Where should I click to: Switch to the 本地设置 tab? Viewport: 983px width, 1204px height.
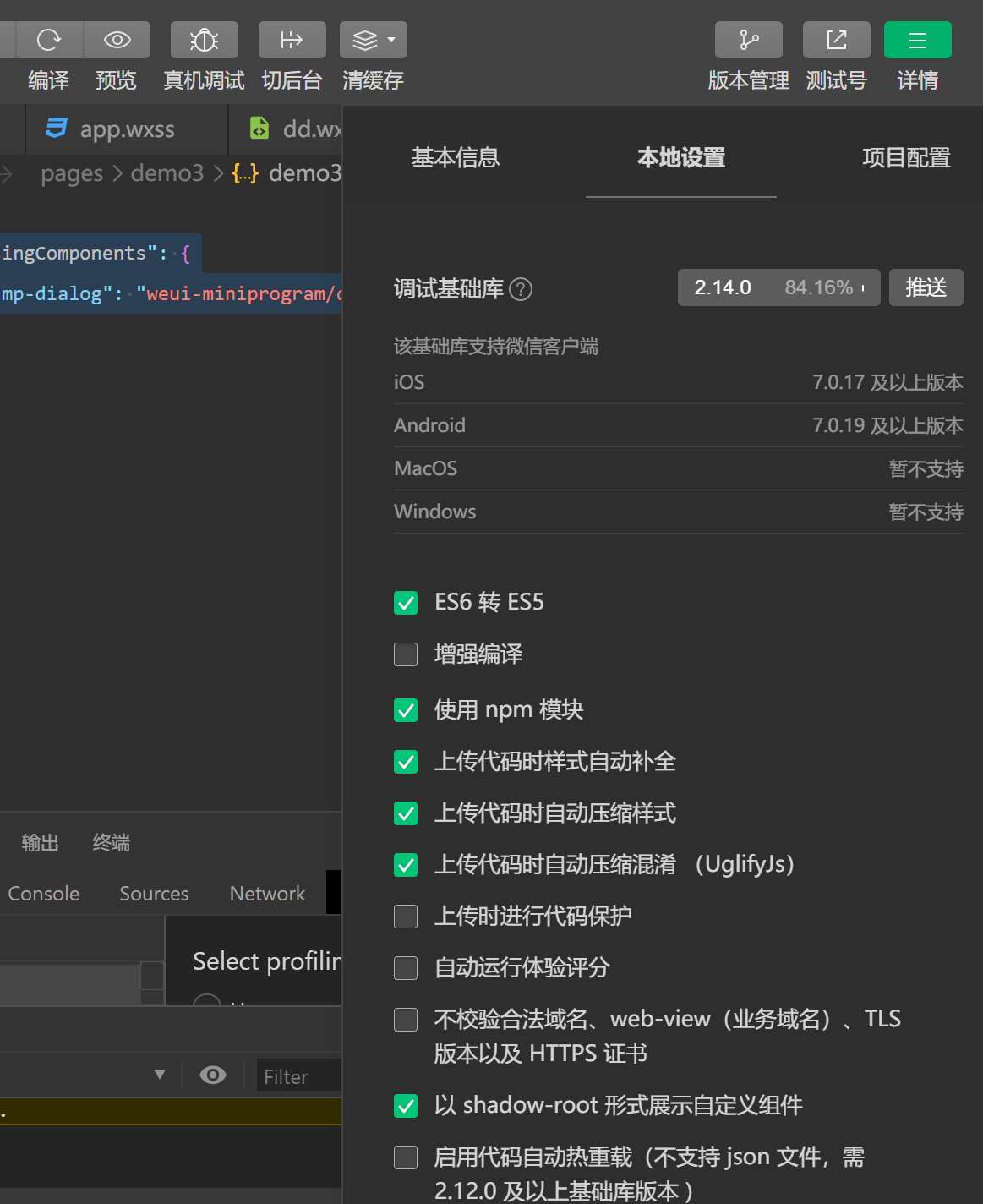681,157
